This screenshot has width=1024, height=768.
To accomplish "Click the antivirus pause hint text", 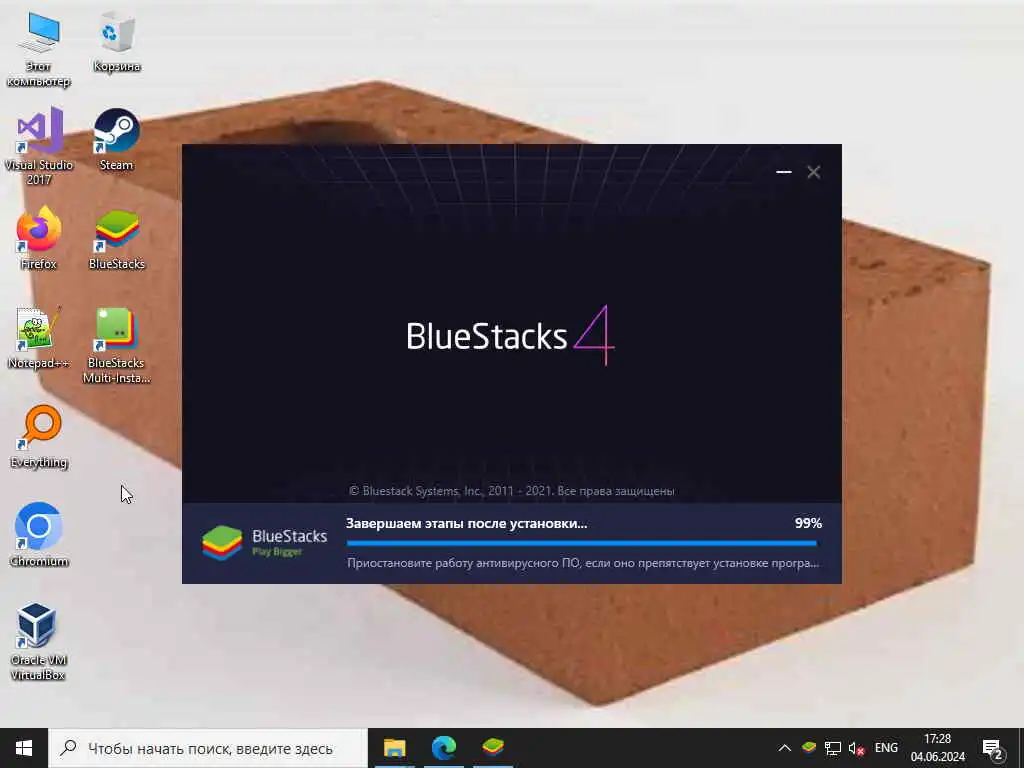I will (x=583, y=563).
